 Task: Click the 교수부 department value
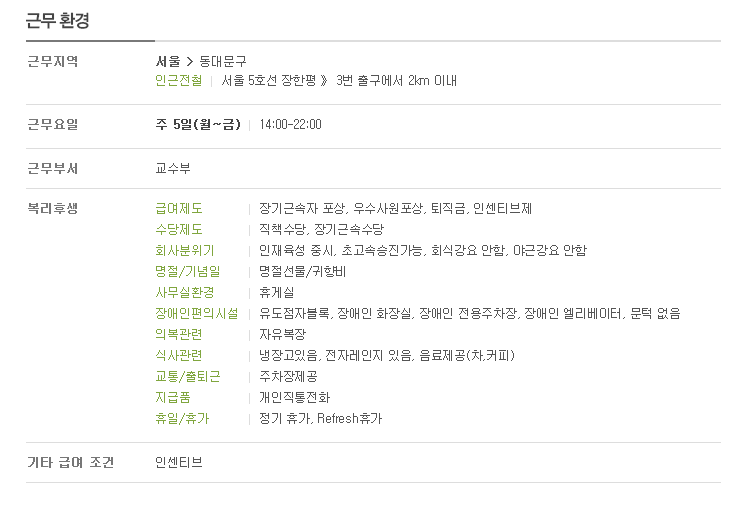[173, 169]
